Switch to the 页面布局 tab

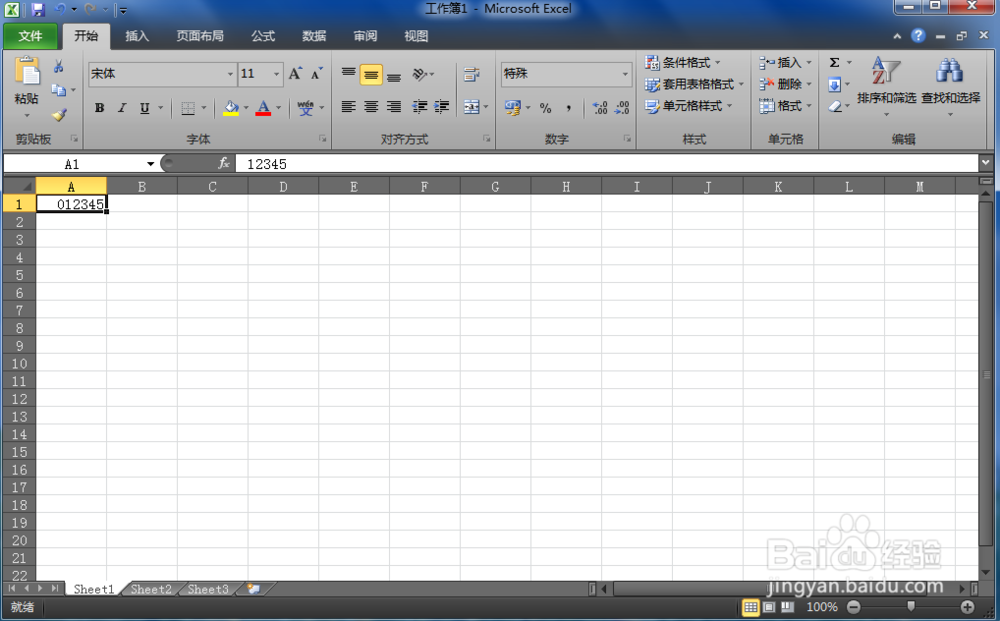[200, 36]
